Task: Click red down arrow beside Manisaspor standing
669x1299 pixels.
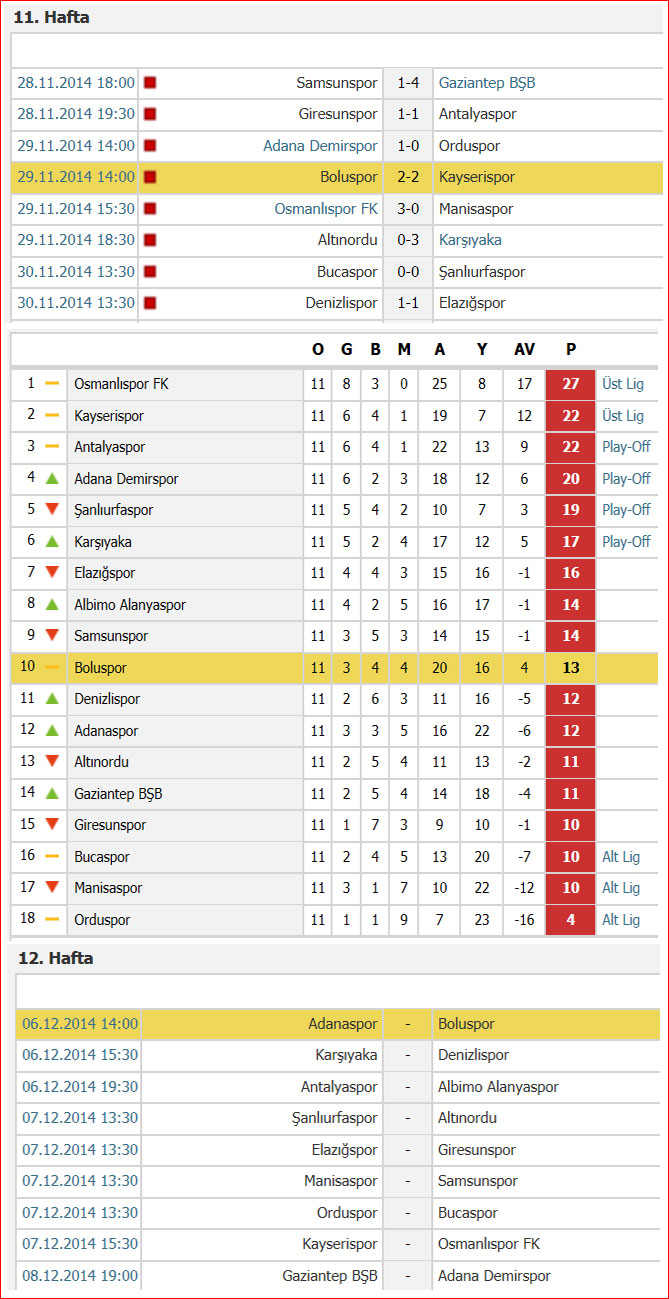Action: click(52, 888)
